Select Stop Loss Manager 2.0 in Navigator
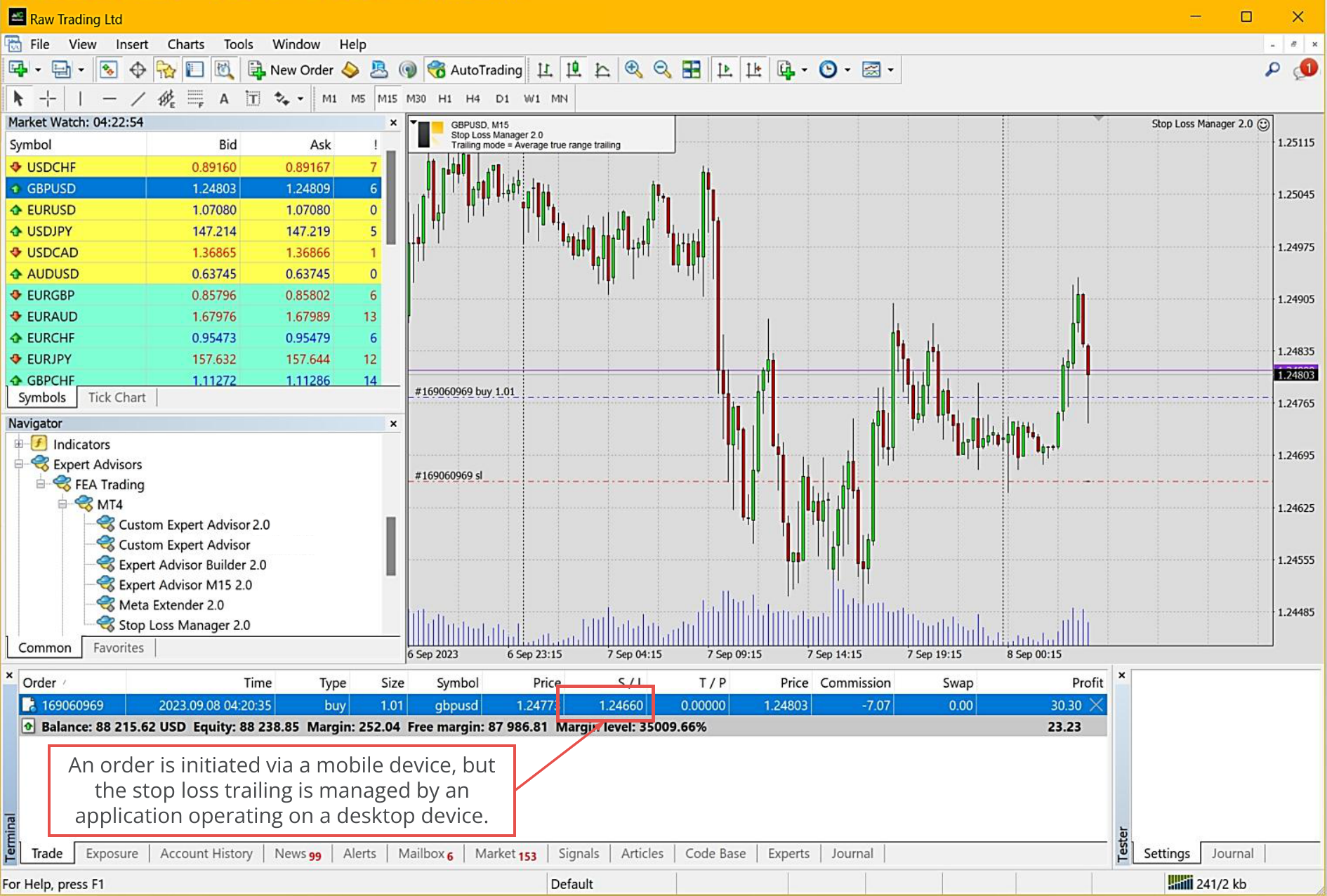Image resolution: width=1327 pixels, height=896 pixels. tap(184, 625)
